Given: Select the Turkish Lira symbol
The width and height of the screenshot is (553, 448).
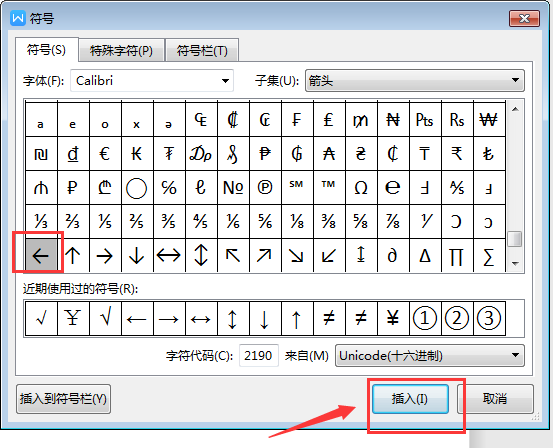Looking at the screenshot, I should pos(489,153).
